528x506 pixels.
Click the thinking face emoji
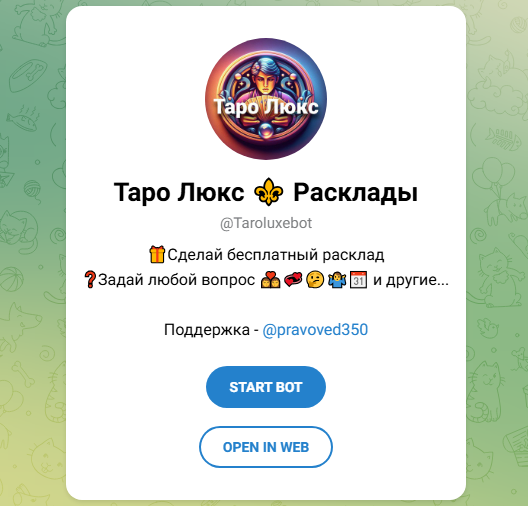[315, 280]
